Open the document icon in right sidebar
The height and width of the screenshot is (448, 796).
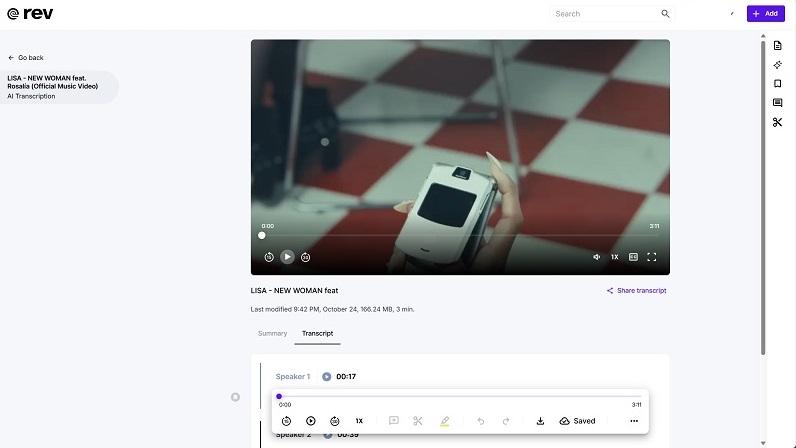[777, 46]
